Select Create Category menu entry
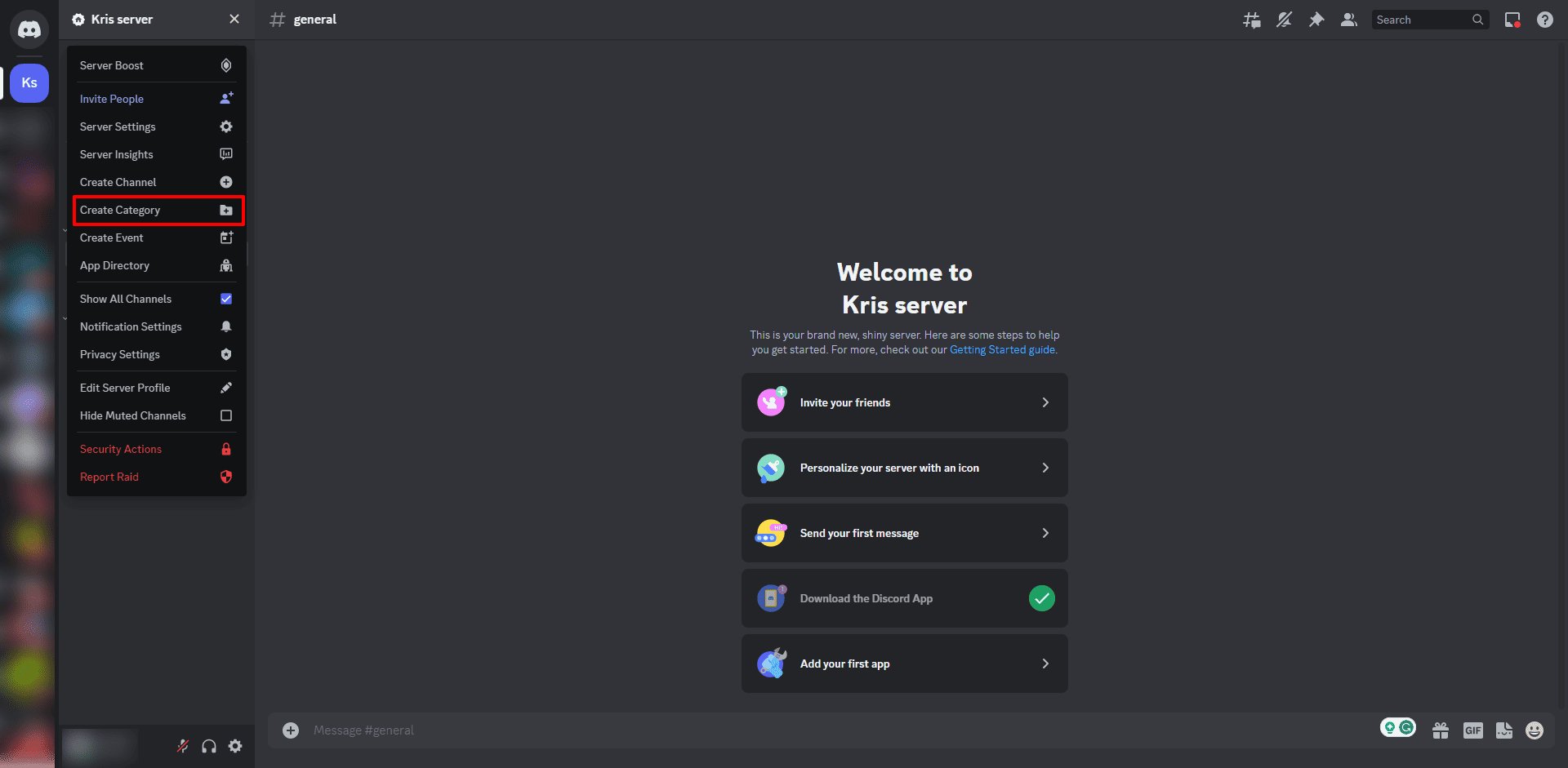Image resolution: width=1568 pixels, height=768 pixels. click(156, 210)
